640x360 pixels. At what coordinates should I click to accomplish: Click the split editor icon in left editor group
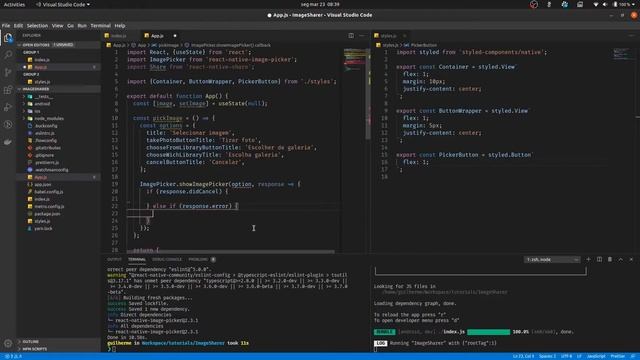(x=351, y=36)
